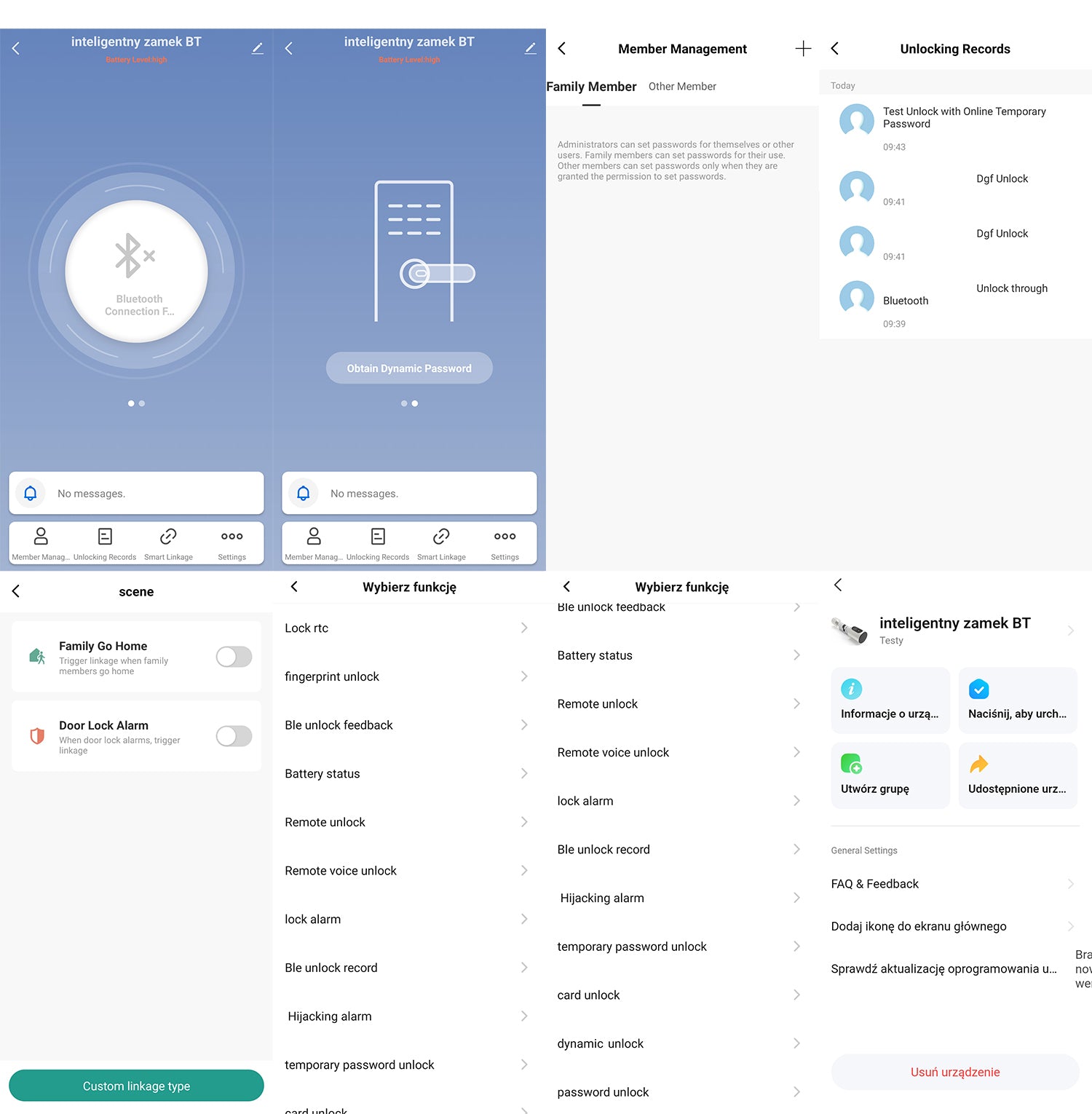Screen dimensions: 1092x1114
Task: Switch to the Other Member tab
Action: (x=682, y=87)
